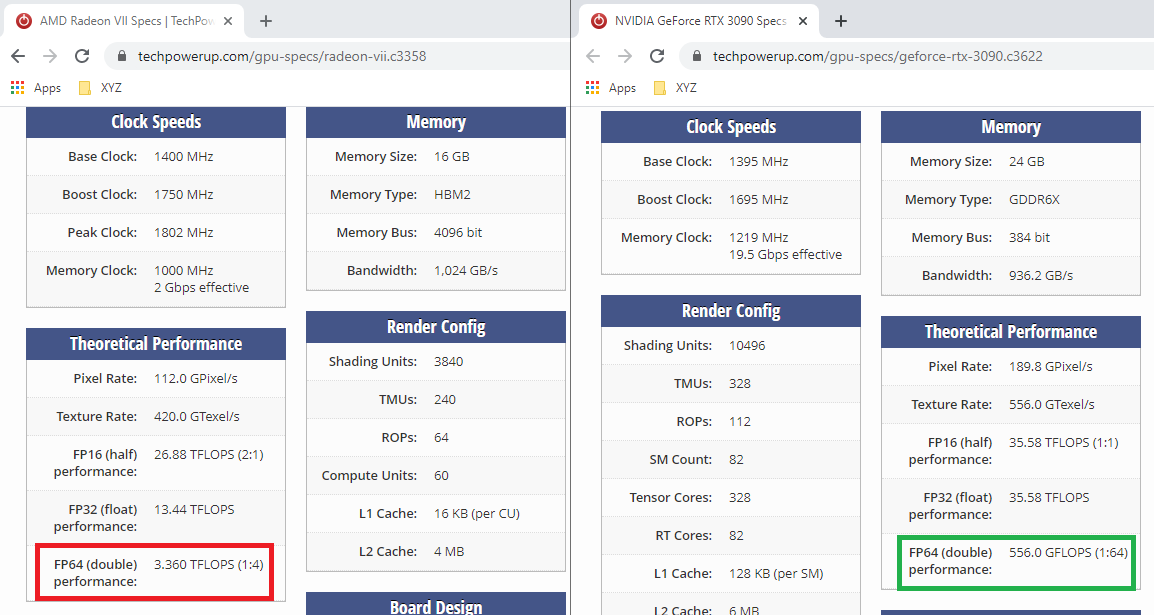Click the 19.5 Gbps effective text
Screen dimensions: 1154x615
[786, 255]
